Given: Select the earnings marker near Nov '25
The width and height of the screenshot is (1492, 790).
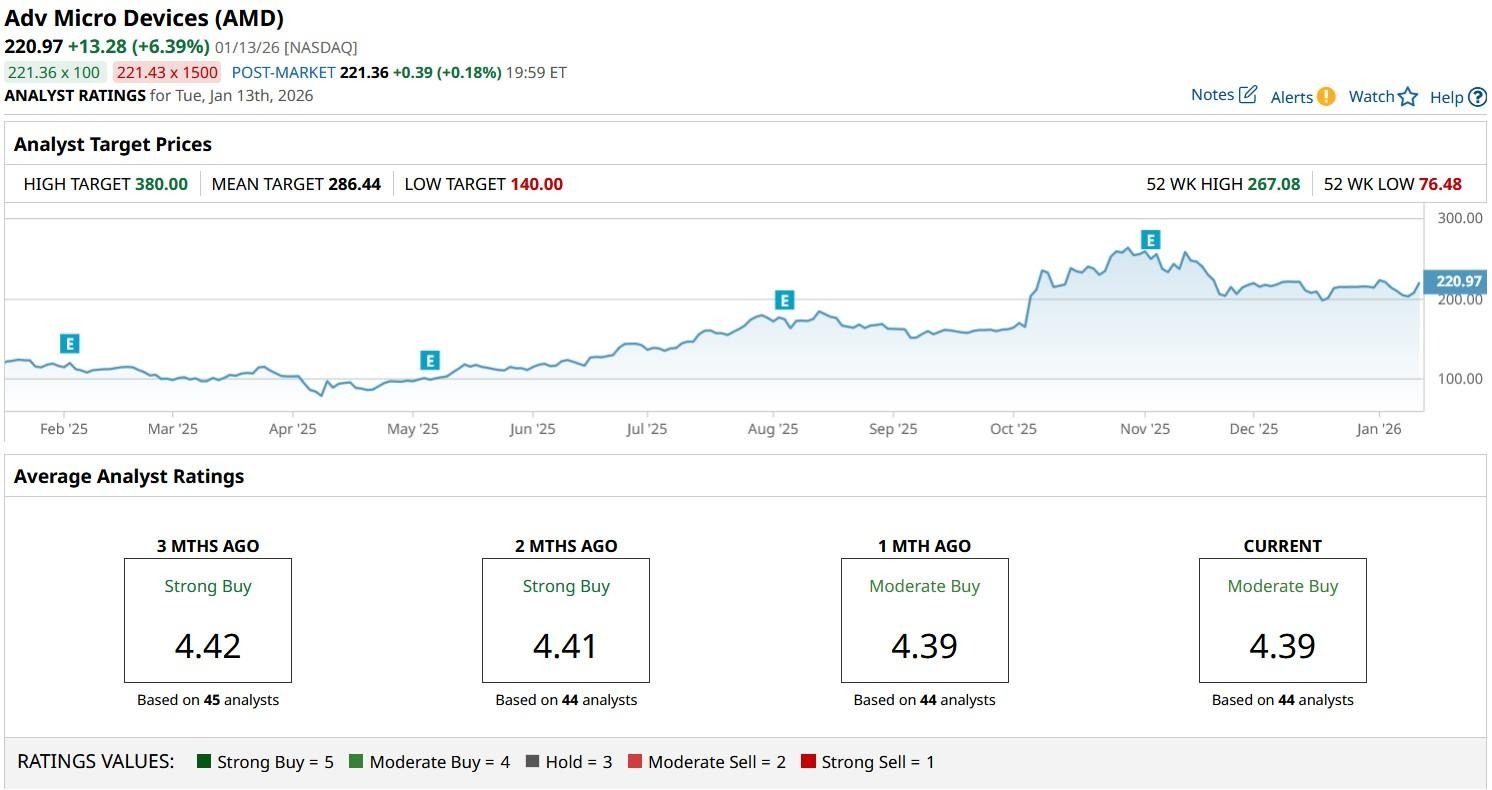Looking at the screenshot, I should 1151,240.
